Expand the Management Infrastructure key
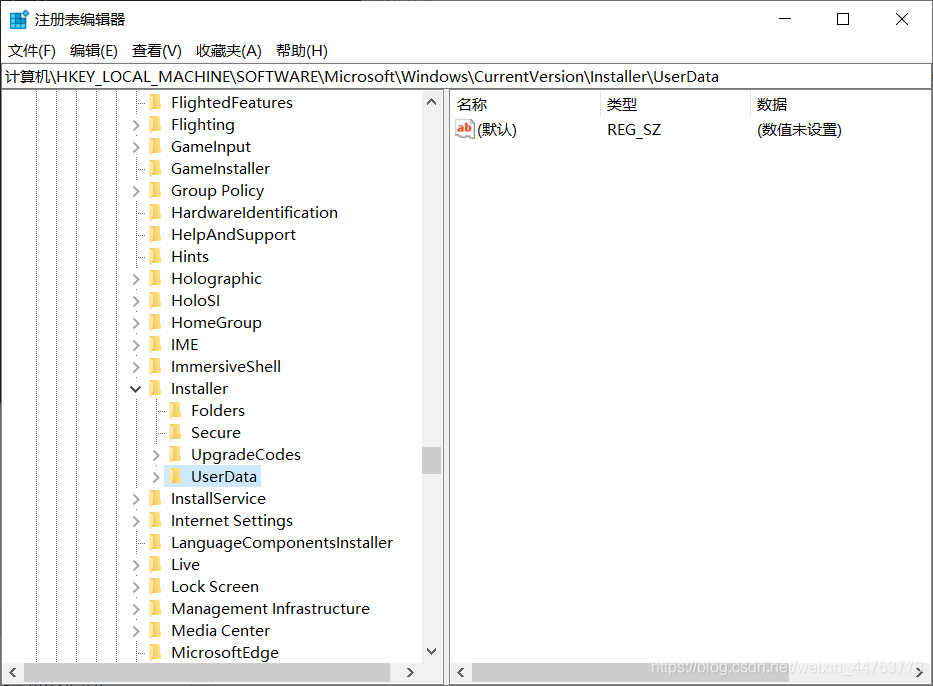The height and width of the screenshot is (686, 933). 136,609
